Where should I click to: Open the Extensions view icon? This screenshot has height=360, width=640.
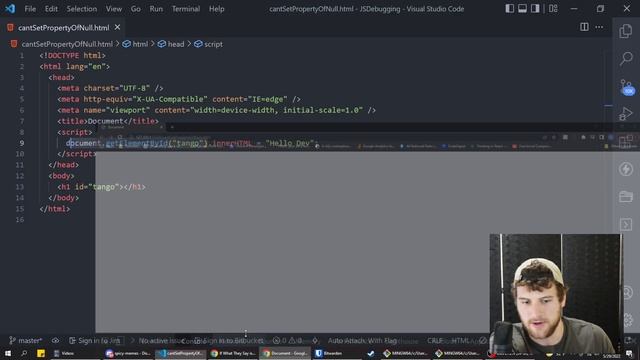pos(626,141)
